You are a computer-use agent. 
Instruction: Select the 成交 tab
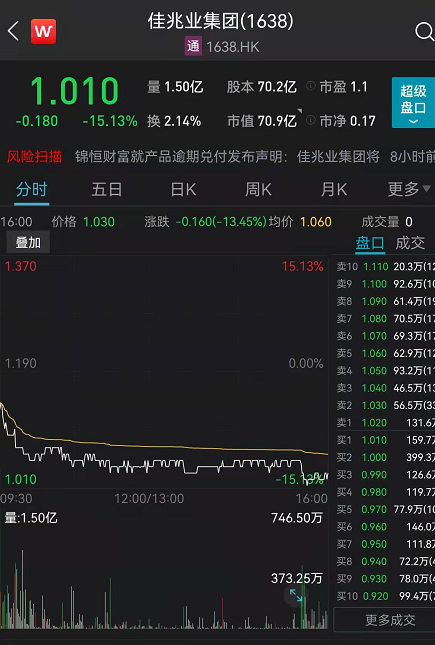410,243
